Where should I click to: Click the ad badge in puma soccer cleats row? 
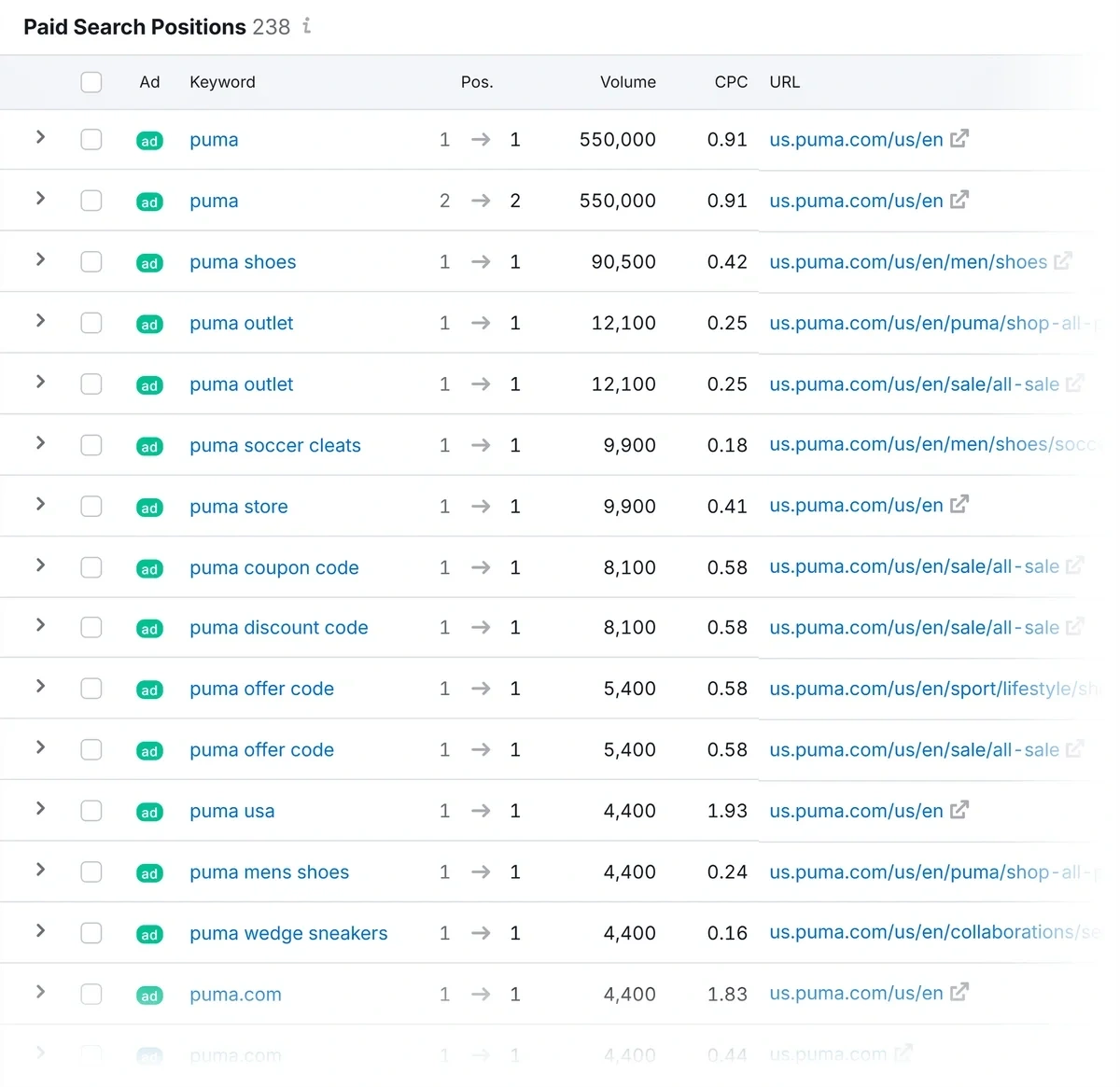click(149, 447)
